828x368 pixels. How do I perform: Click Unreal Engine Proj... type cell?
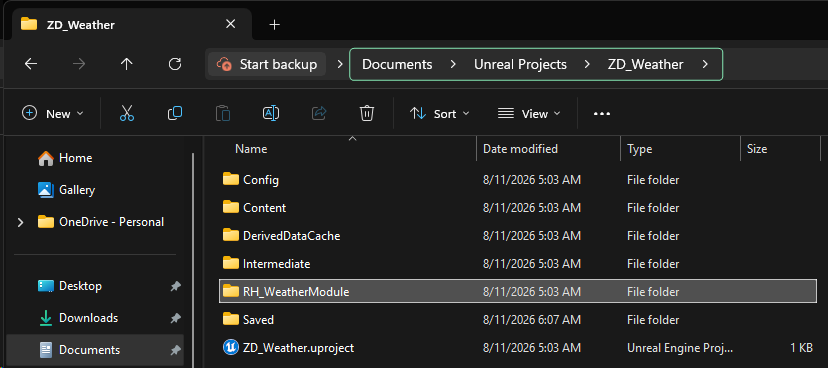click(x=680, y=348)
